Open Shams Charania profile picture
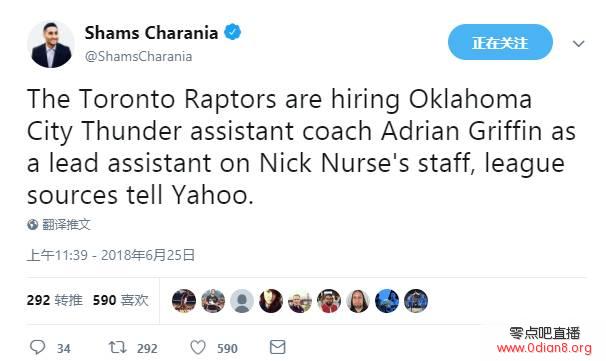Viewport: 606px width, 361px height. [x=50, y=45]
